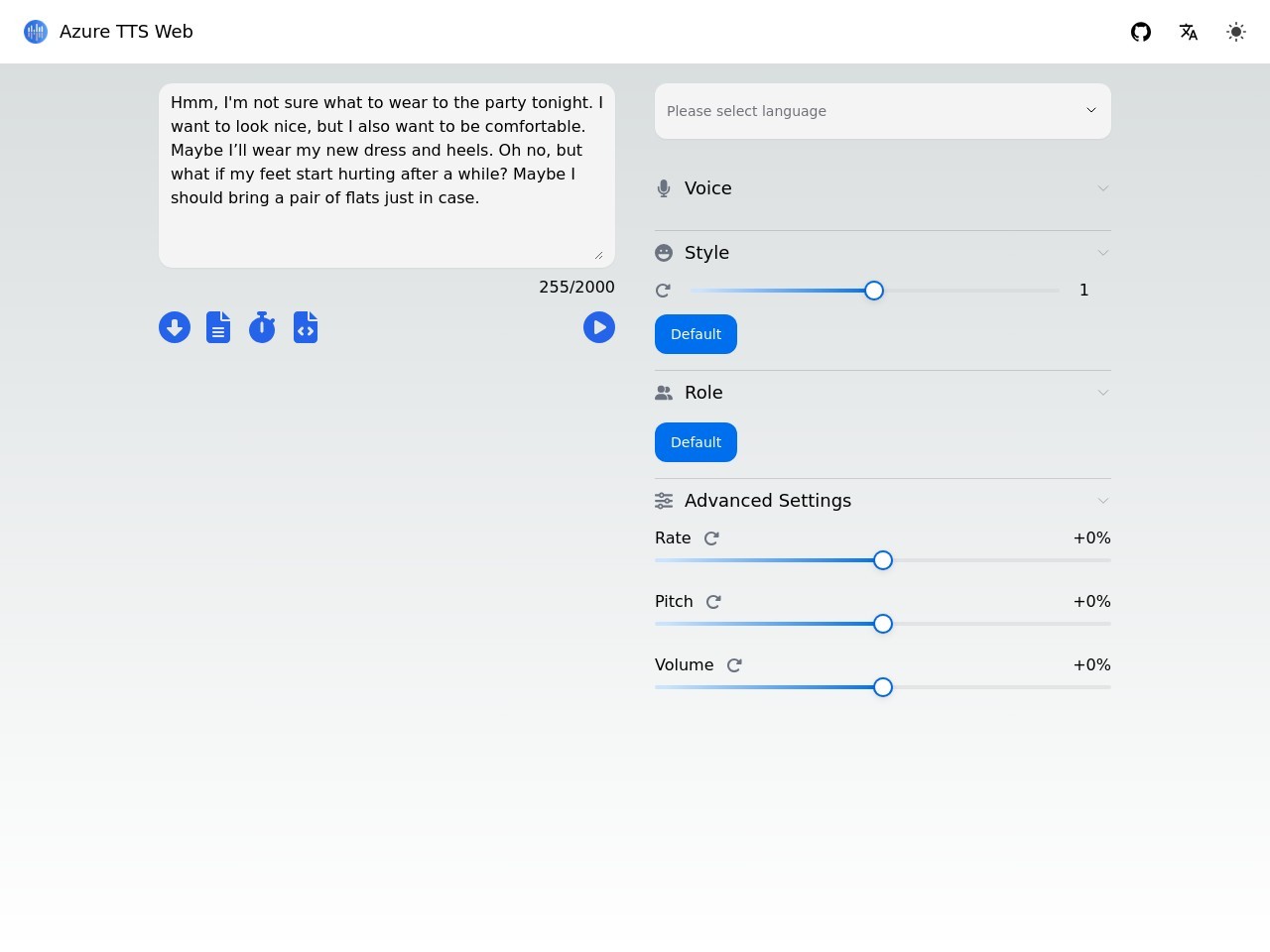This screenshot has height=952, width=1270.
Task: Open the text document import icon
Action: (x=218, y=327)
